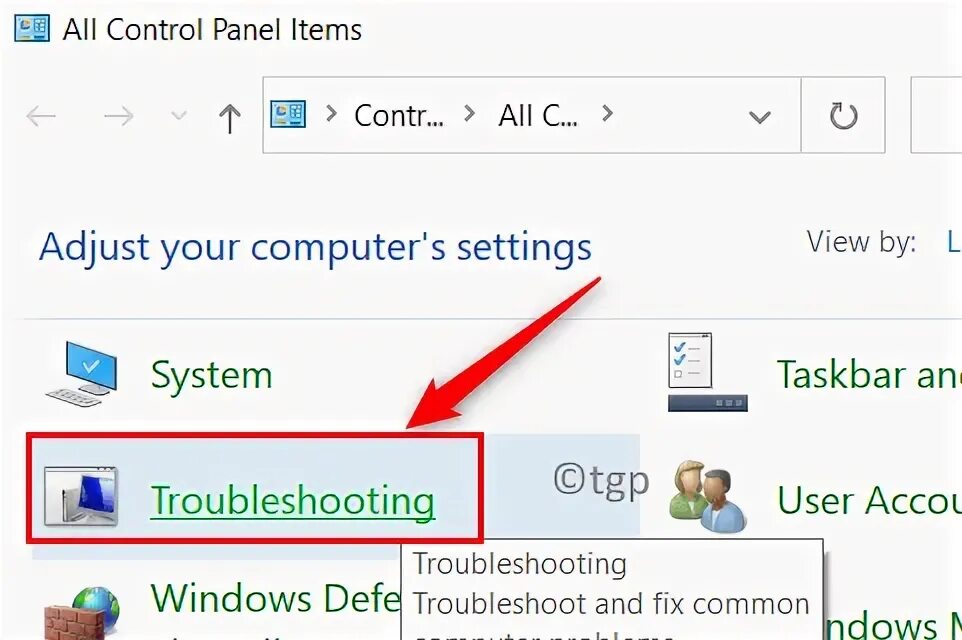Image resolution: width=962 pixels, height=640 pixels.
Task: Open the Windows Defender Firewall icon
Action: [82, 613]
